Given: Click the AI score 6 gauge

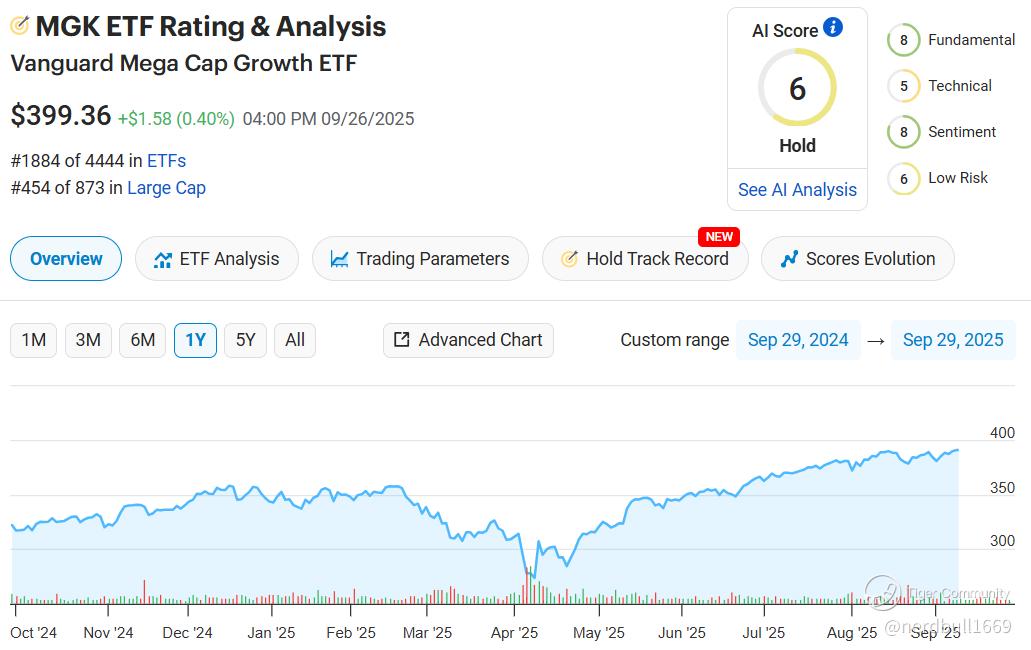Looking at the screenshot, I should [797, 89].
